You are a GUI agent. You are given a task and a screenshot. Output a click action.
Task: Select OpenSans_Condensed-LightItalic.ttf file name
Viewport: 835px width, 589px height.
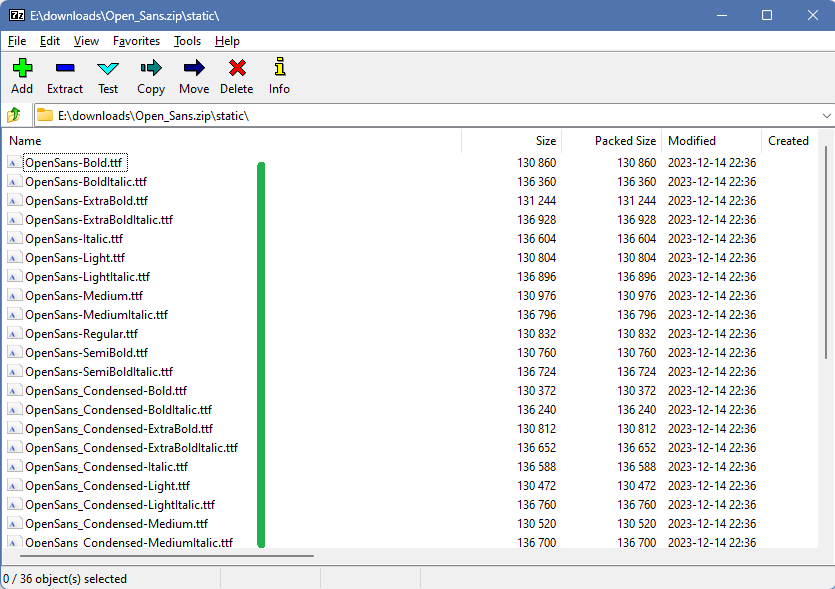coord(120,504)
